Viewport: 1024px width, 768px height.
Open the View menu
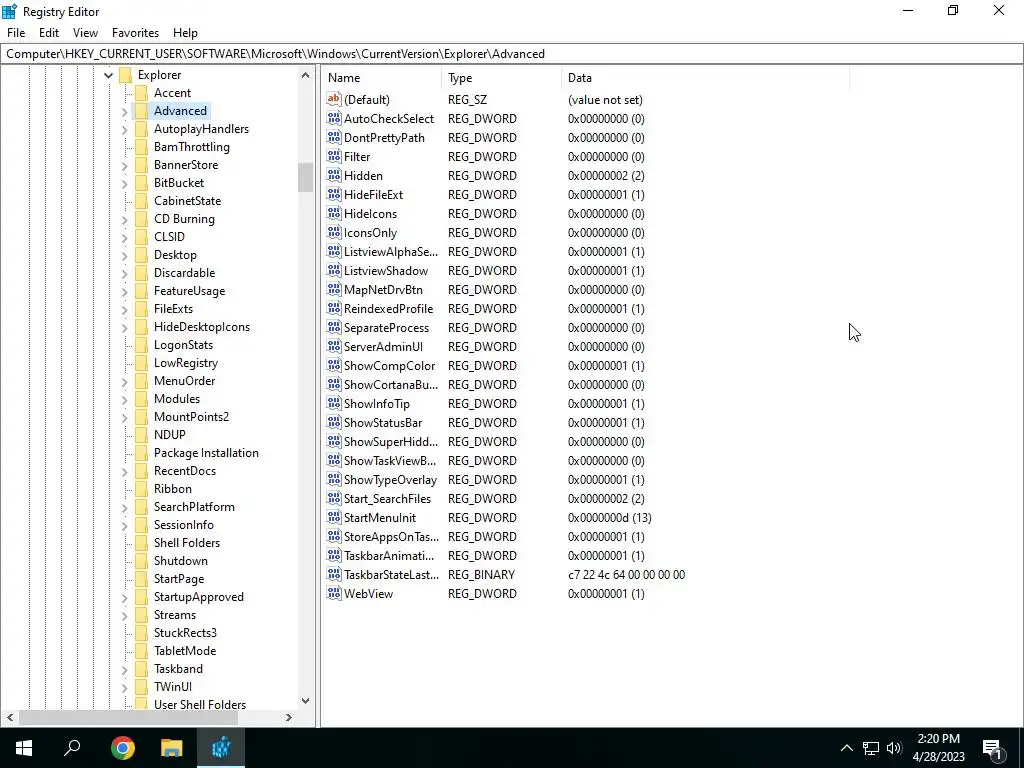tap(85, 33)
